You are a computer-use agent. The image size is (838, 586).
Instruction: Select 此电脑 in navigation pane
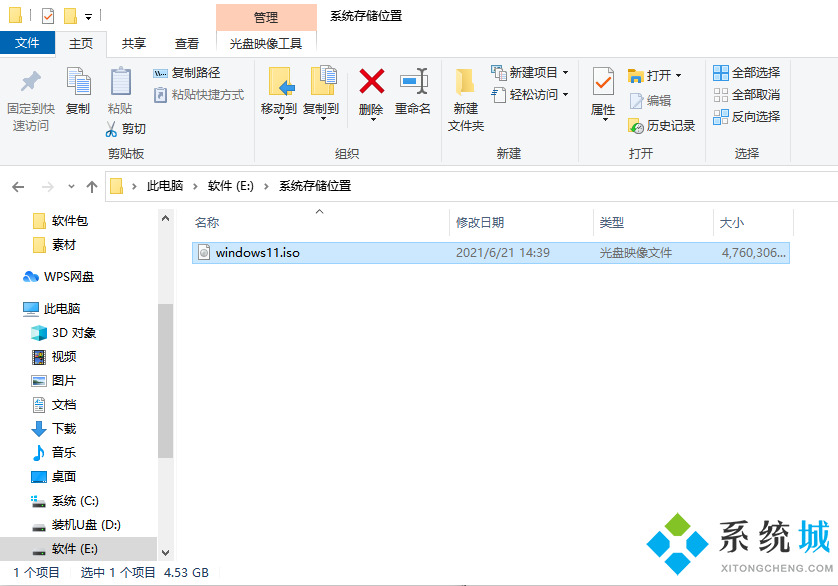click(x=51, y=309)
